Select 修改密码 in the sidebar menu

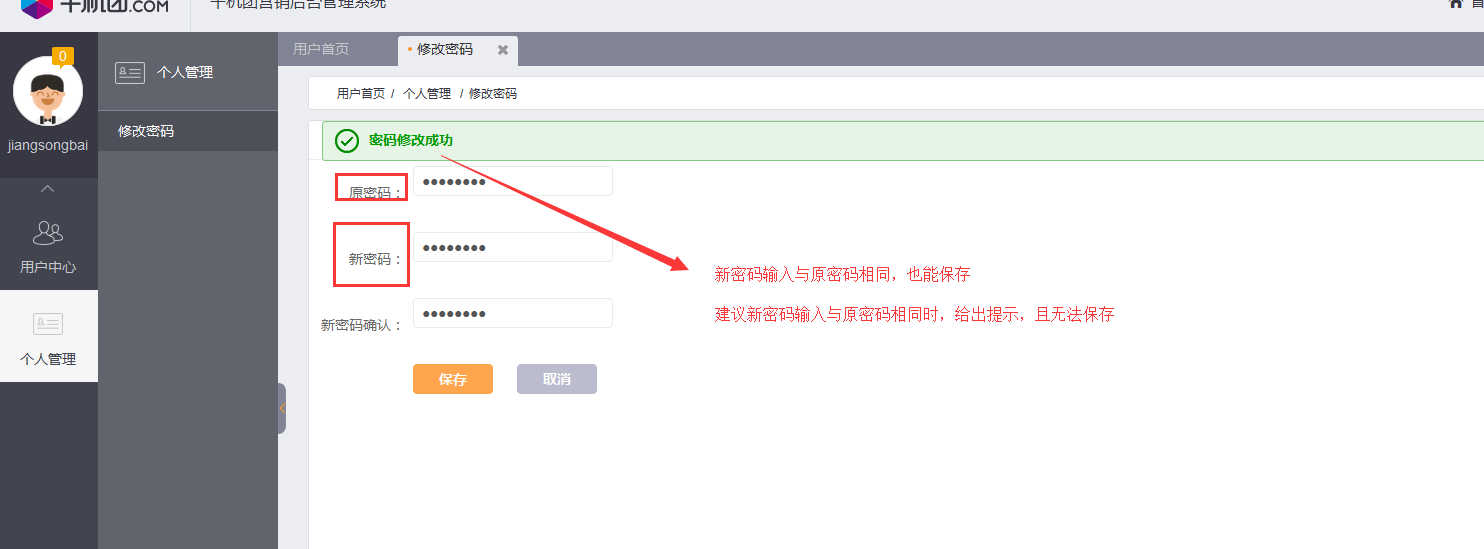pos(146,131)
